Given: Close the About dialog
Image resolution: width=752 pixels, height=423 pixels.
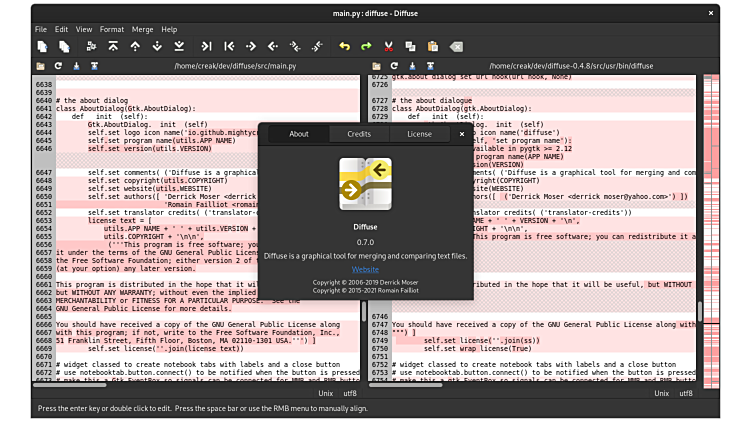Looking at the screenshot, I should point(461,134).
